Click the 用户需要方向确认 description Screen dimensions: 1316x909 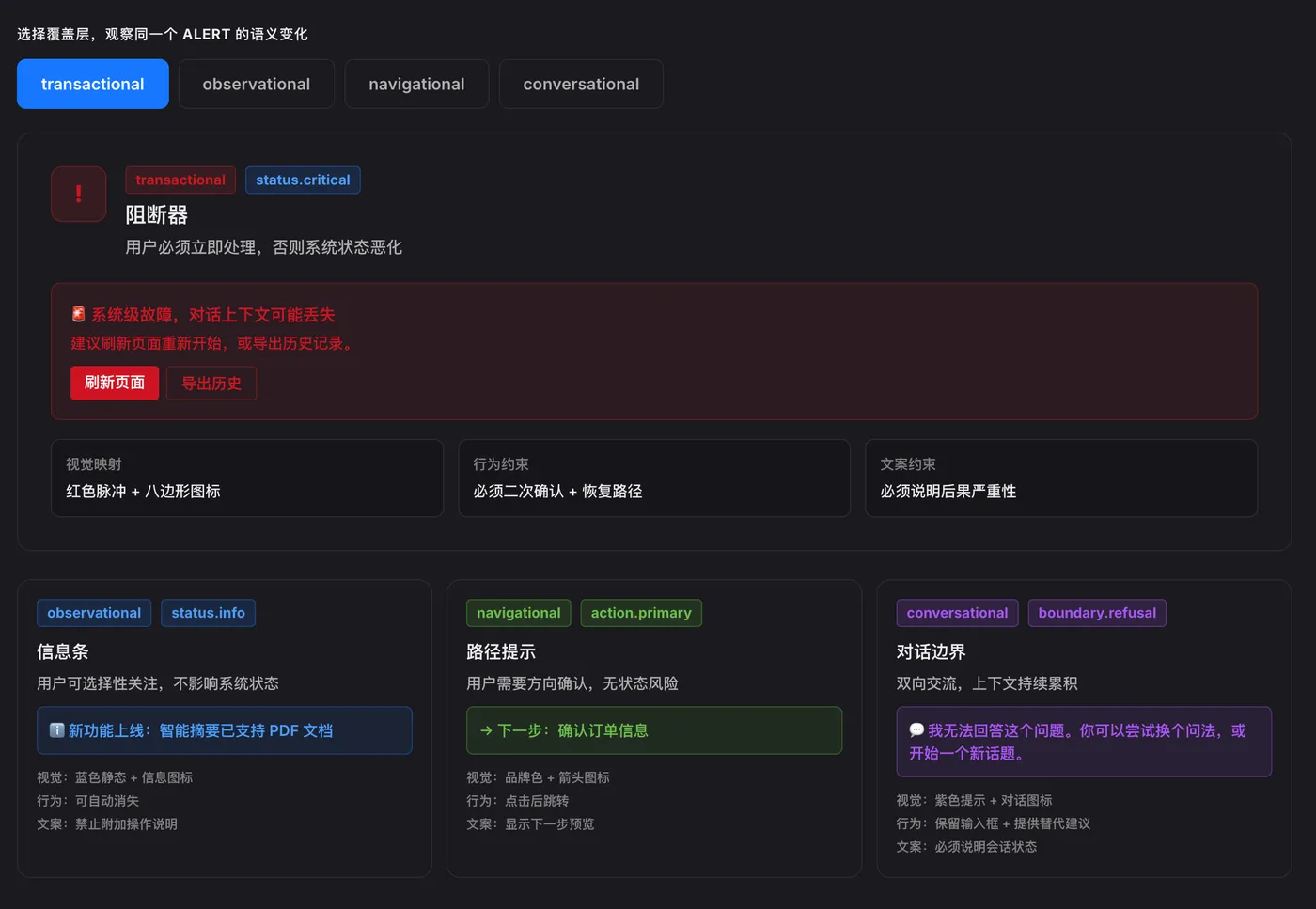tap(572, 683)
